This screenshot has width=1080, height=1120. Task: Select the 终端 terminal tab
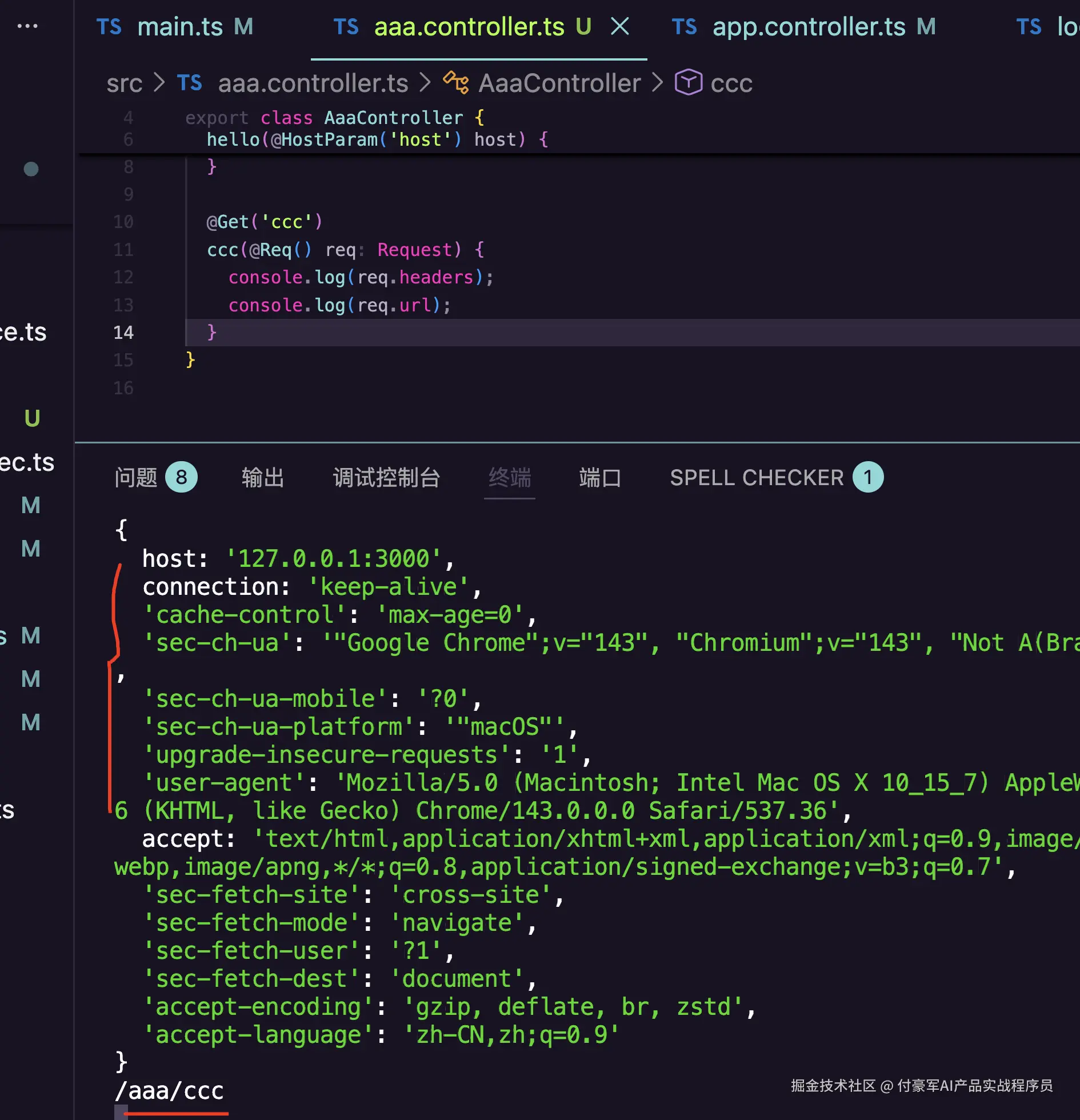[510, 477]
